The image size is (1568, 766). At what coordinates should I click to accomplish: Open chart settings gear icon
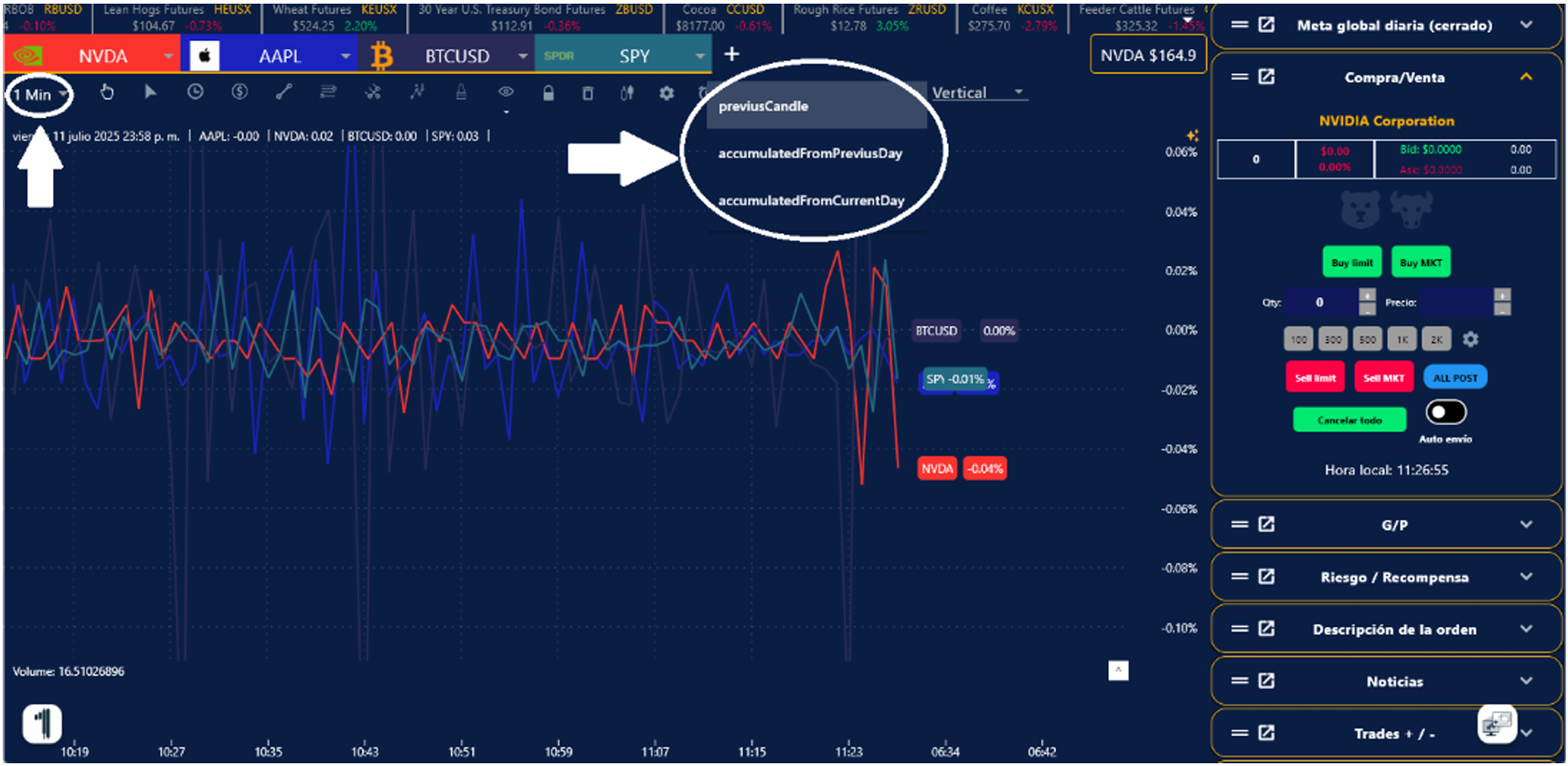coord(667,93)
